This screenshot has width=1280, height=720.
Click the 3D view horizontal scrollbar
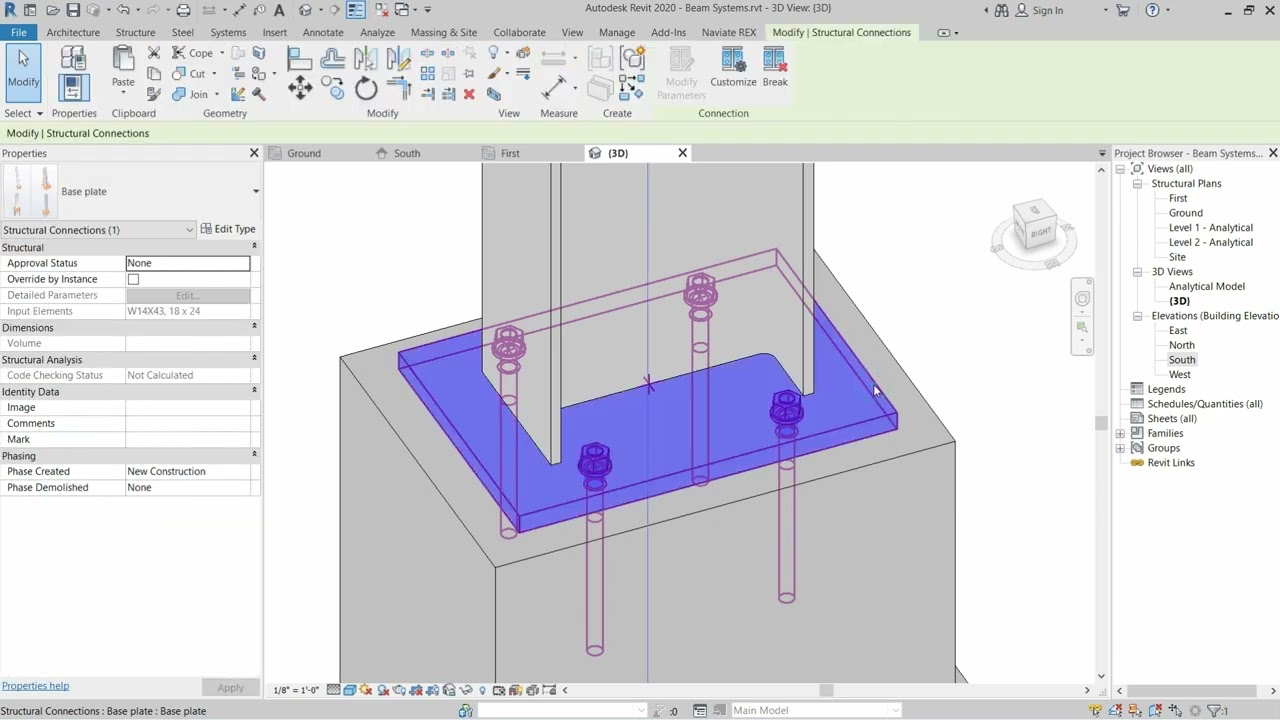click(x=825, y=690)
